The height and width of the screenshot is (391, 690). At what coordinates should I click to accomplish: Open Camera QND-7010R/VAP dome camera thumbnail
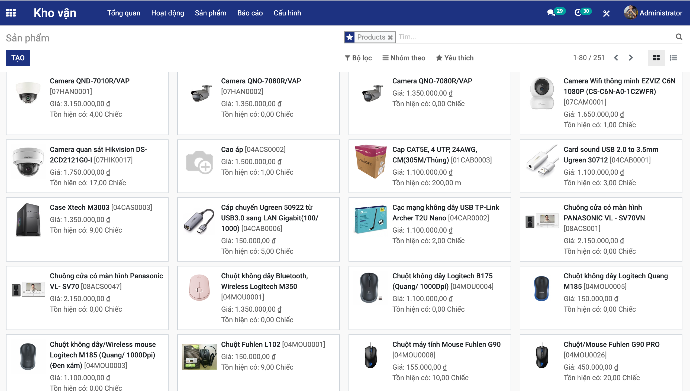28,92
